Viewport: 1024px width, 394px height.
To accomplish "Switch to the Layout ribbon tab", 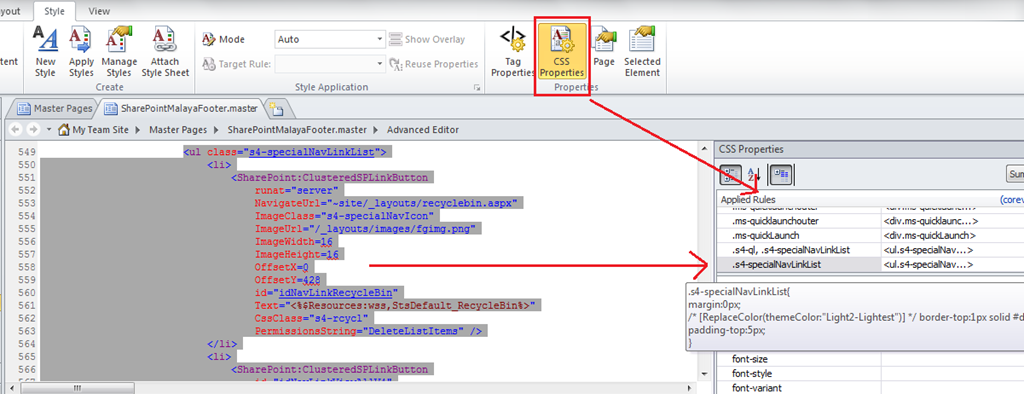I will [x=11, y=11].
